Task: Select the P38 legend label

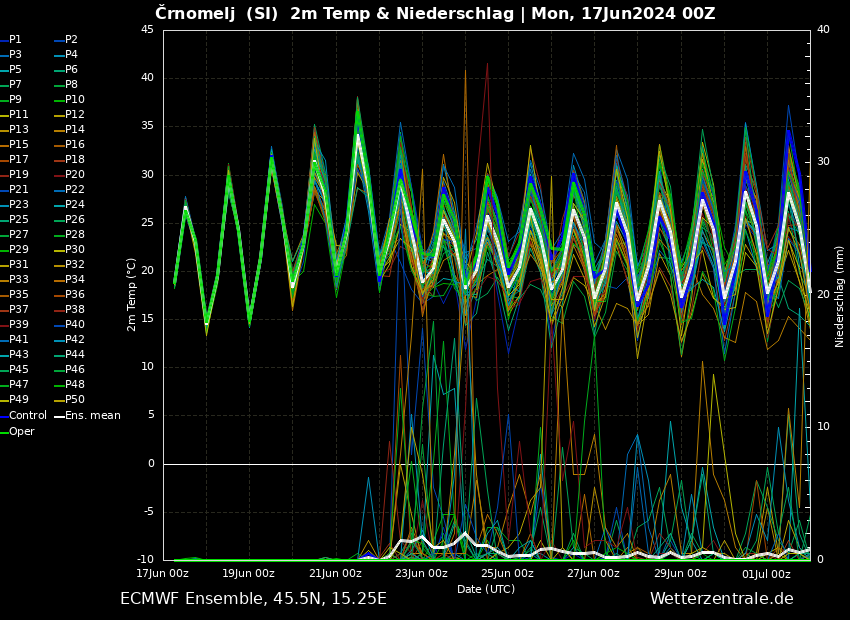Action: 74,310
